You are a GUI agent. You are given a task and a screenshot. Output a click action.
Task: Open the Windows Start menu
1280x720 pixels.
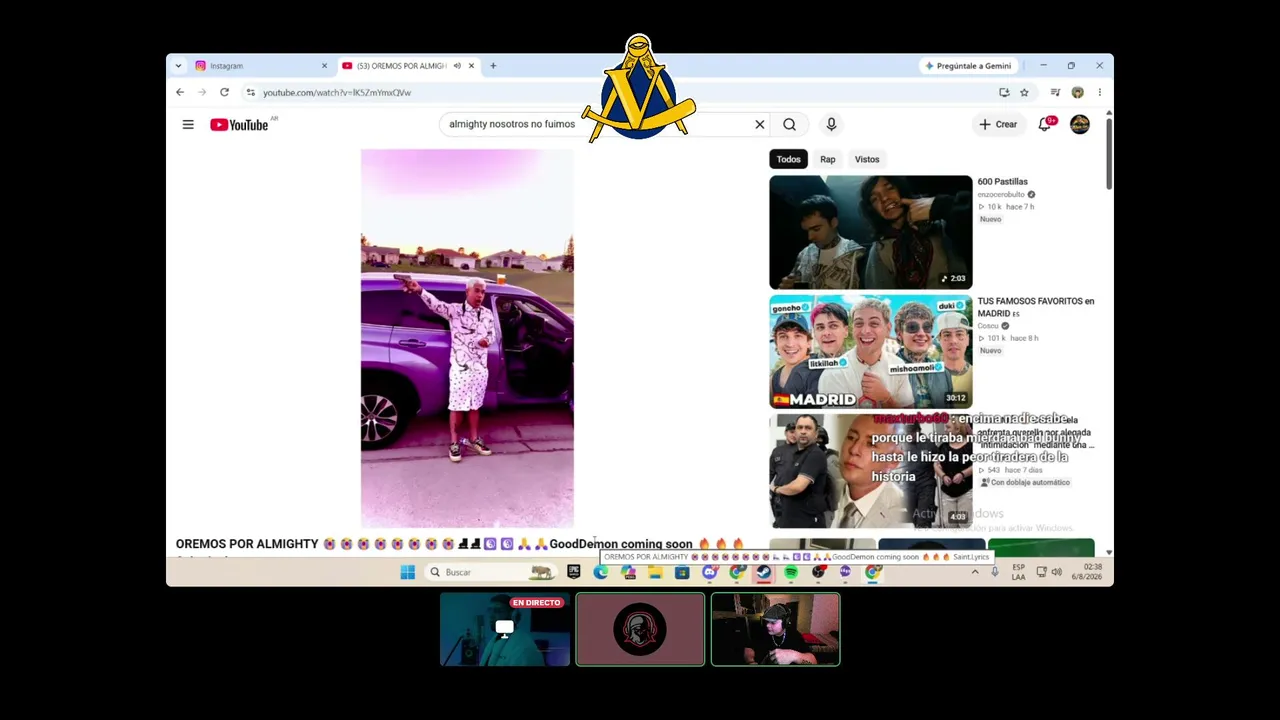click(x=407, y=572)
